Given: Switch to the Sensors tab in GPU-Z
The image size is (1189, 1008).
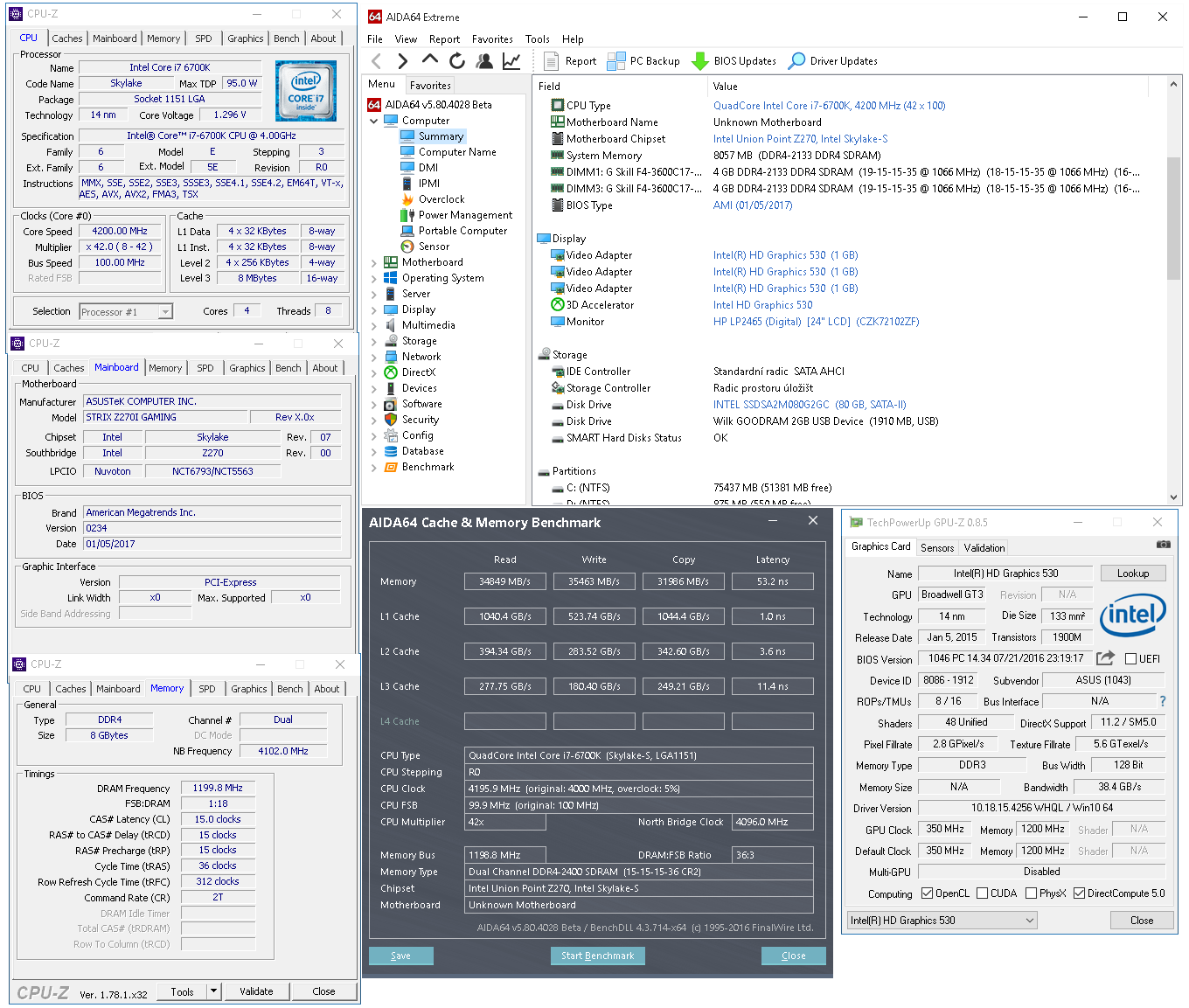Looking at the screenshot, I should [x=937, y=548].
